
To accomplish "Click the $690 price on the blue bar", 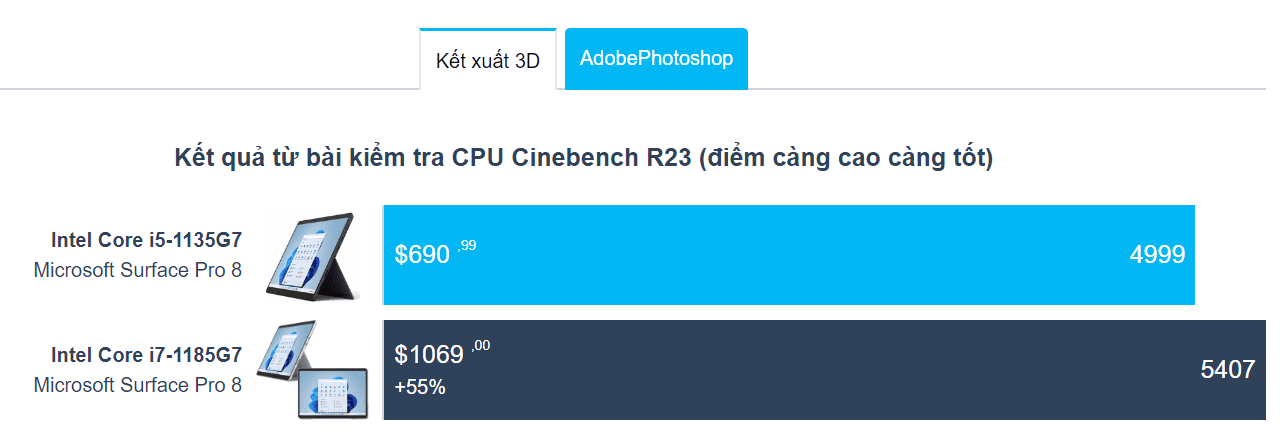I will (422, 255).
